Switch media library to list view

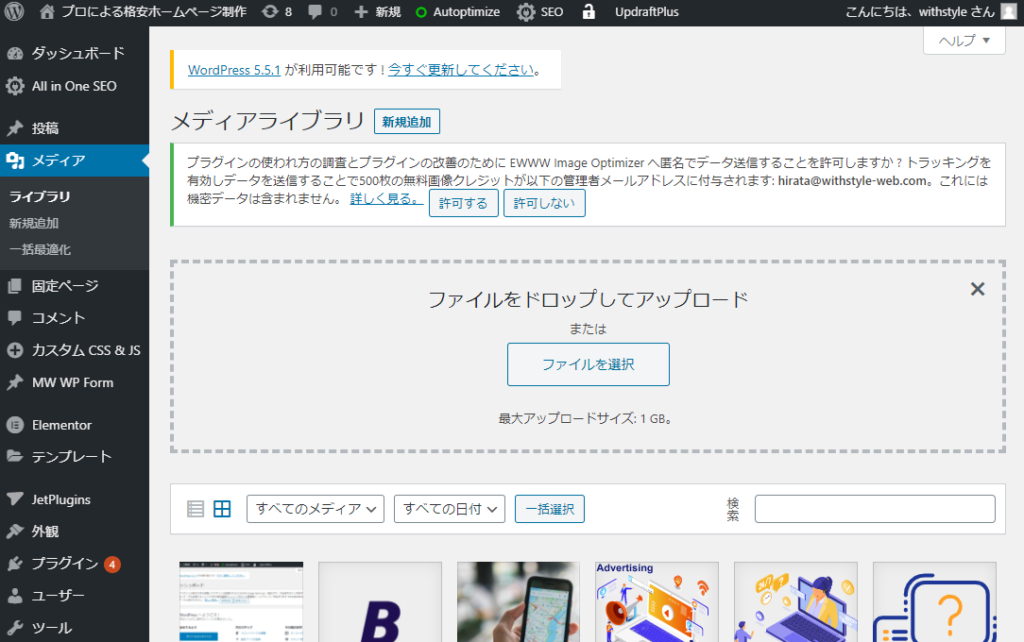[195, 507]
